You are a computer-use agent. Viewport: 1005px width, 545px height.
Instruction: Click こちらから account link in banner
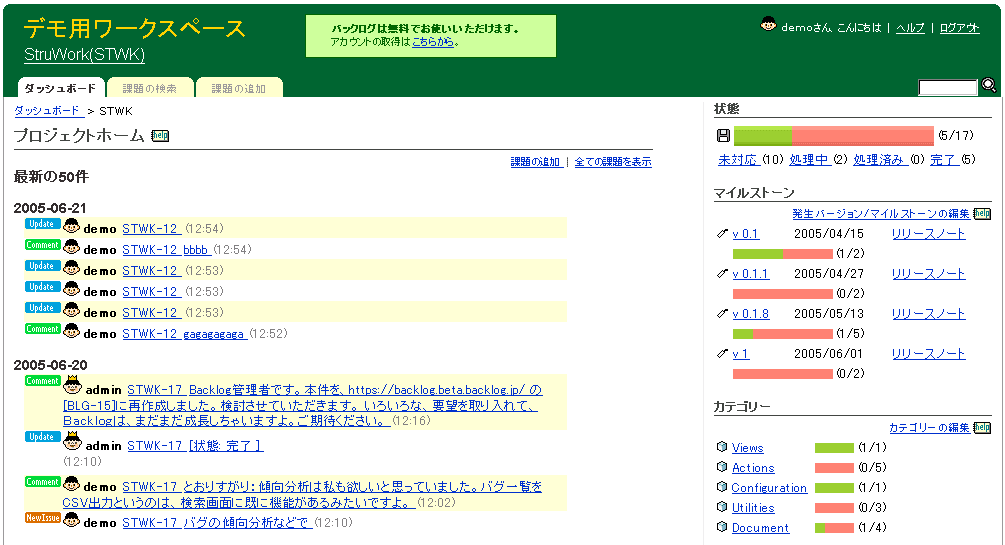coord(433,42)
